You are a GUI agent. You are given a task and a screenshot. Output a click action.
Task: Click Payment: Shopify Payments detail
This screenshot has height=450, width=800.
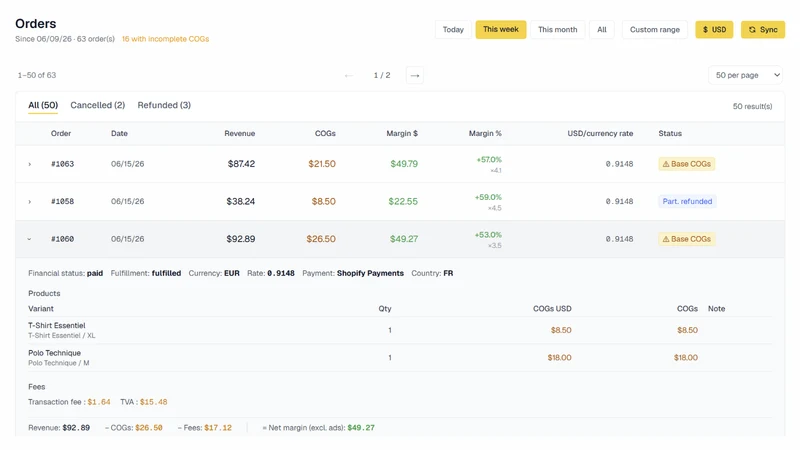[x=353, y=273]
